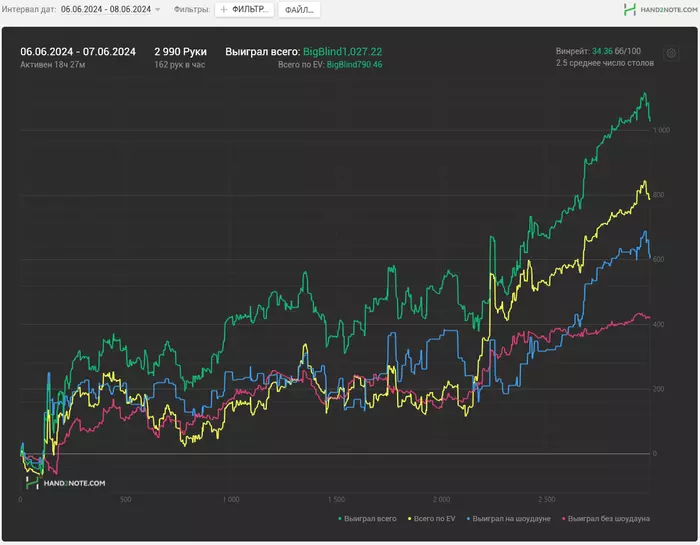The image size is (700, 545).
Task: Click the Активен 18ч 27м text
Action: (53, 65)
